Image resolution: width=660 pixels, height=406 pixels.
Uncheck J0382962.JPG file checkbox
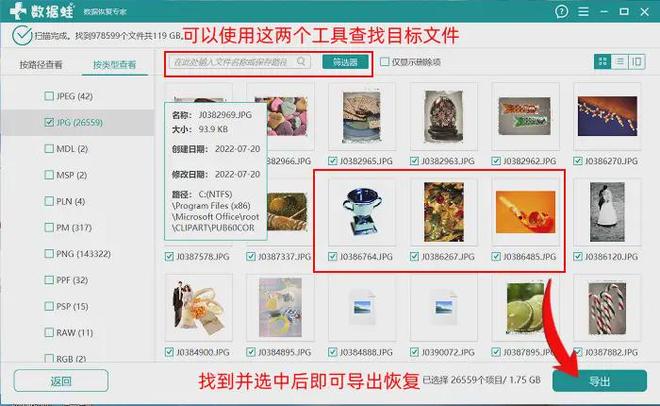pos(496,161)
